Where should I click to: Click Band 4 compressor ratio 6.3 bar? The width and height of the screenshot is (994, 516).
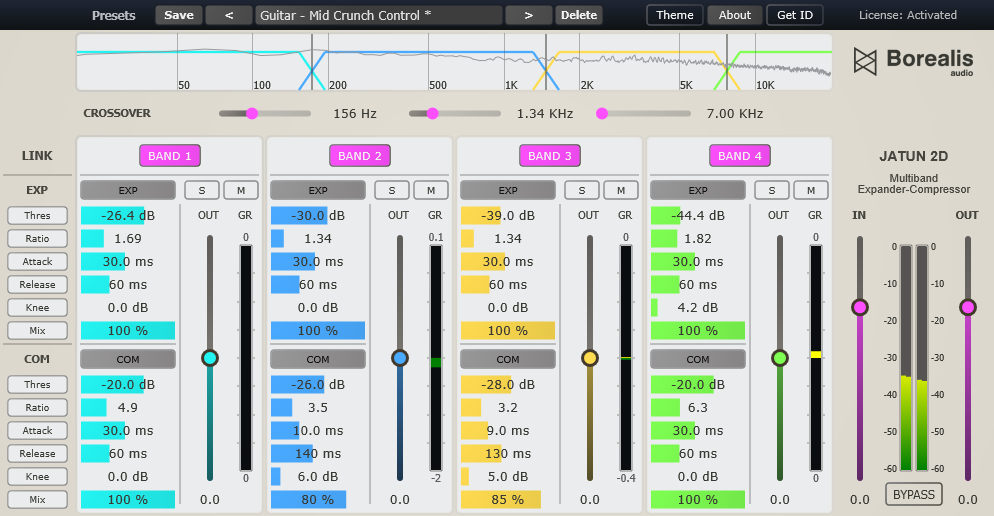[698, 408]
